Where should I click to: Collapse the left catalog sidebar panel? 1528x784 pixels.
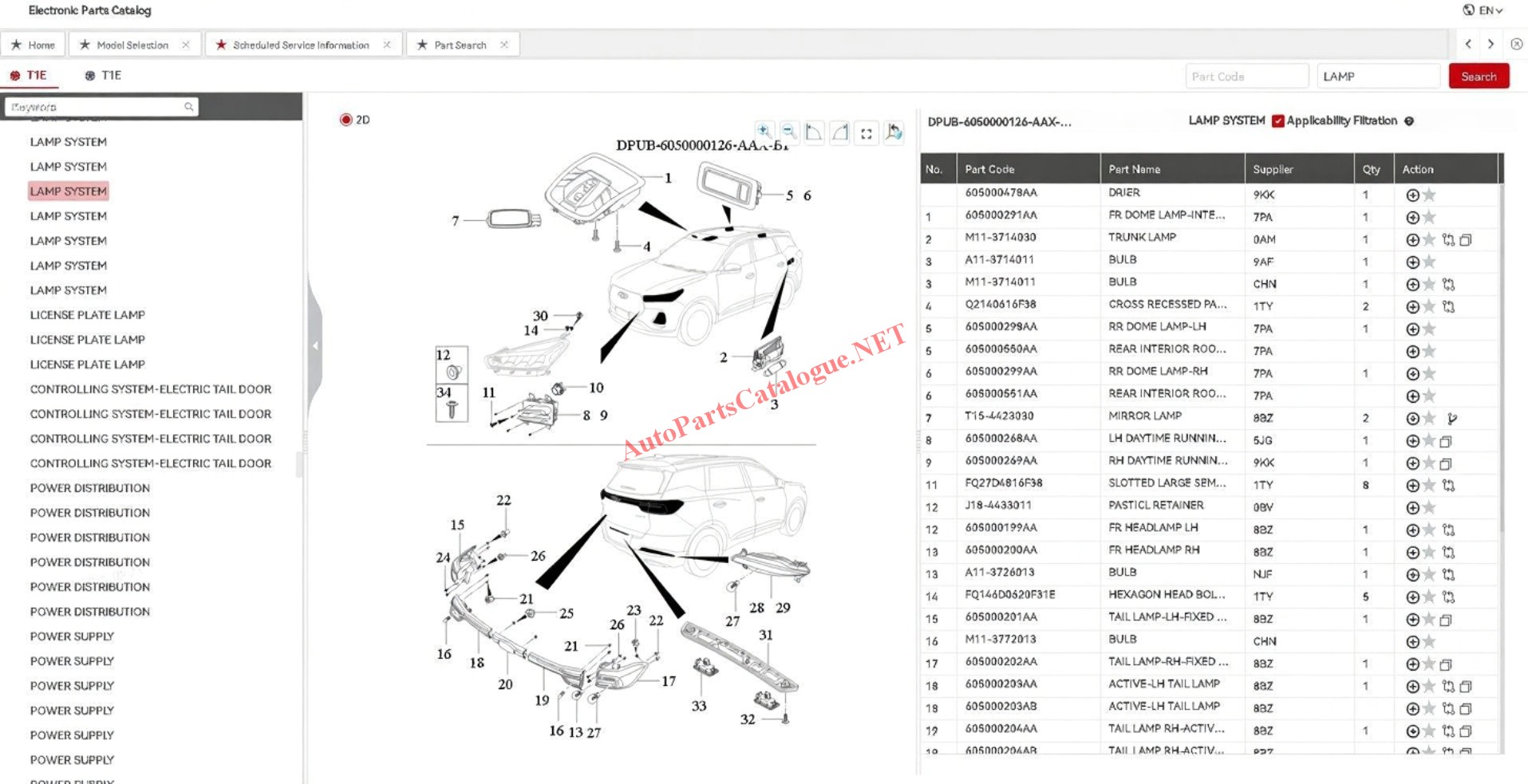click(x=315, y=345)
